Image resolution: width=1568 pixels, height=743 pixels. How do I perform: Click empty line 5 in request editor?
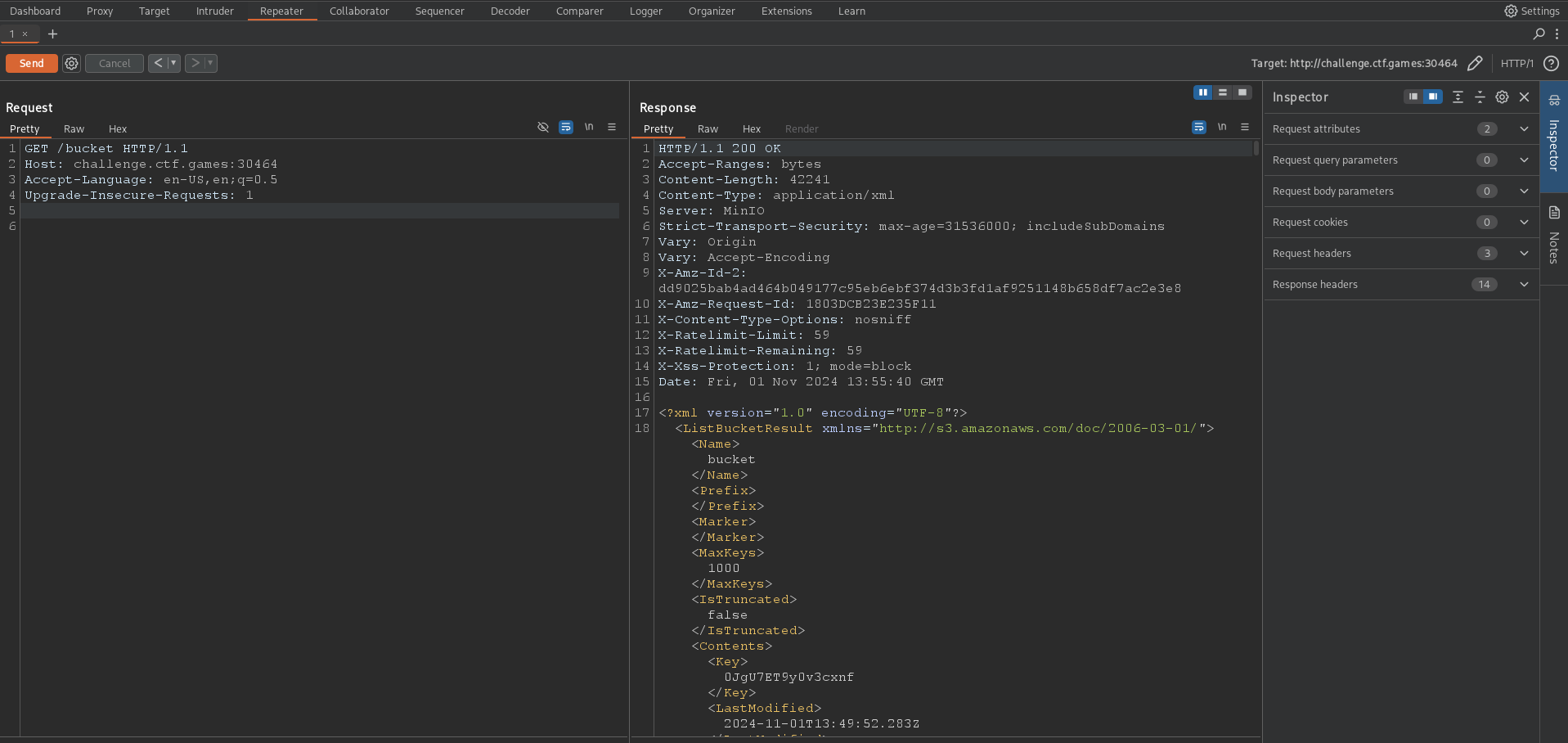pos(319,210)
